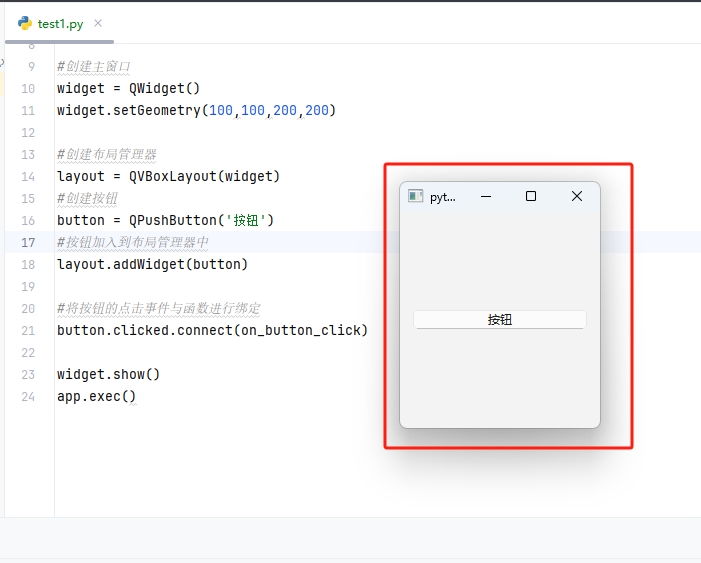Minimize the small PyQt window
The width and height of the screenshot is (701, 563).
coord(486,197)
